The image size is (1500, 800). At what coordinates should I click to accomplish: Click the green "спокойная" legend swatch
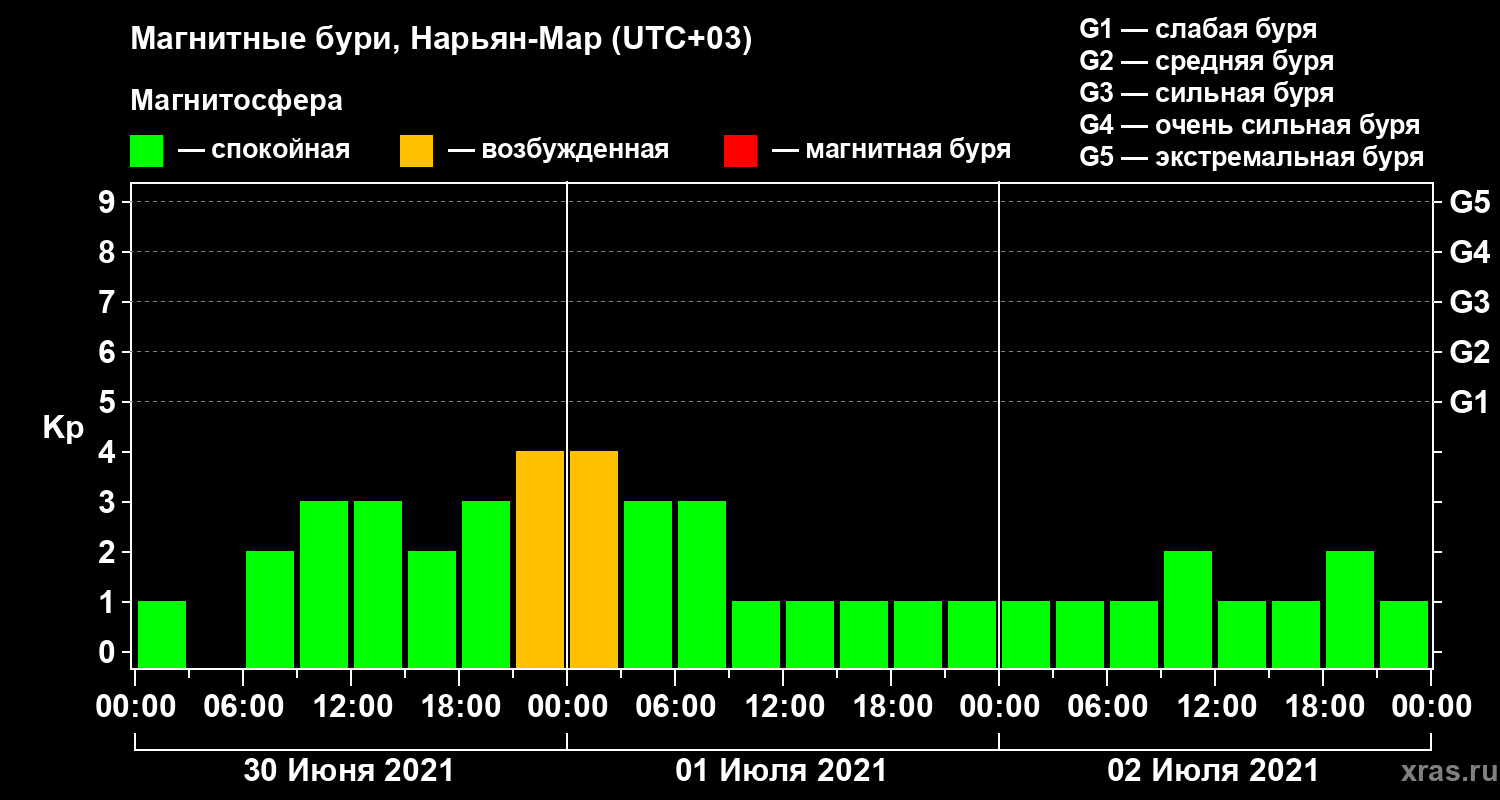[x=147, y=151]
